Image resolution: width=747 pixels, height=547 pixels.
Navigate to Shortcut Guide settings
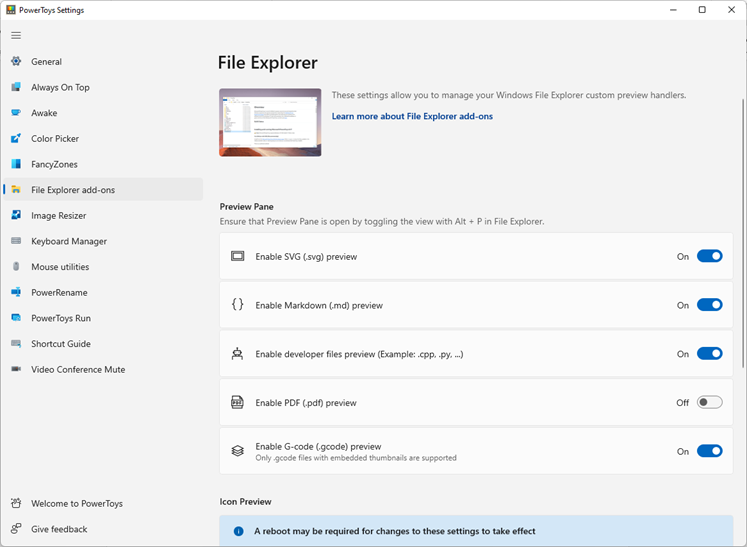click(x=60, y=344)
